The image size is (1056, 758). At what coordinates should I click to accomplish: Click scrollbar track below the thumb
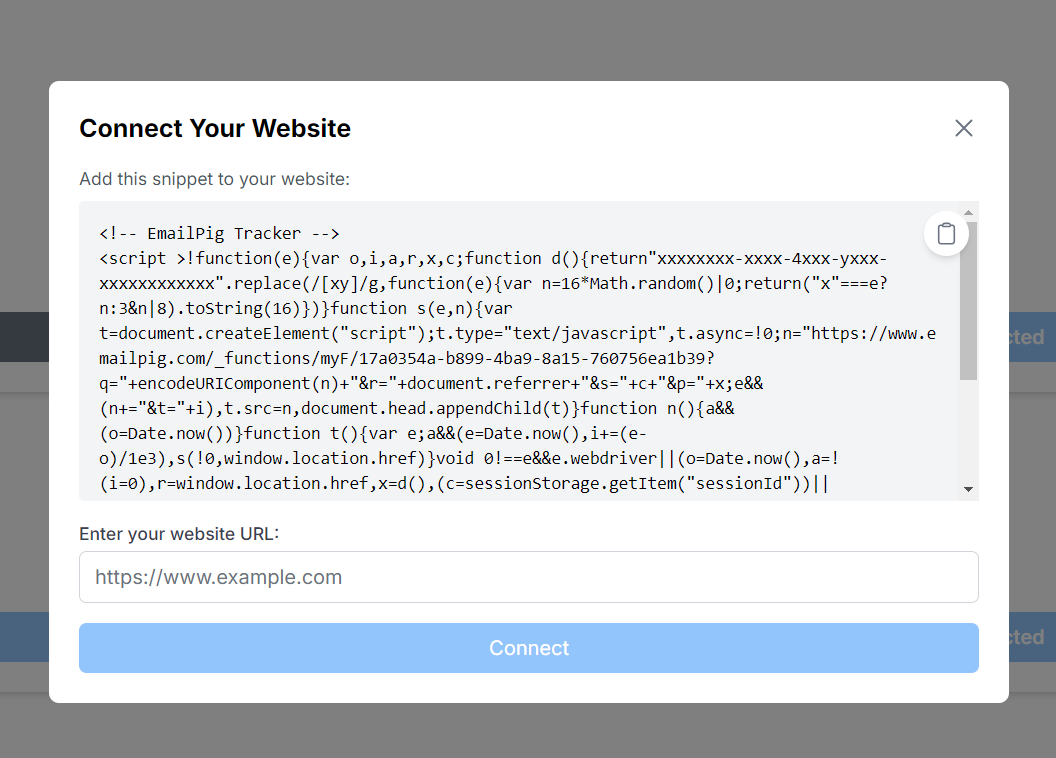click(968, 431)
